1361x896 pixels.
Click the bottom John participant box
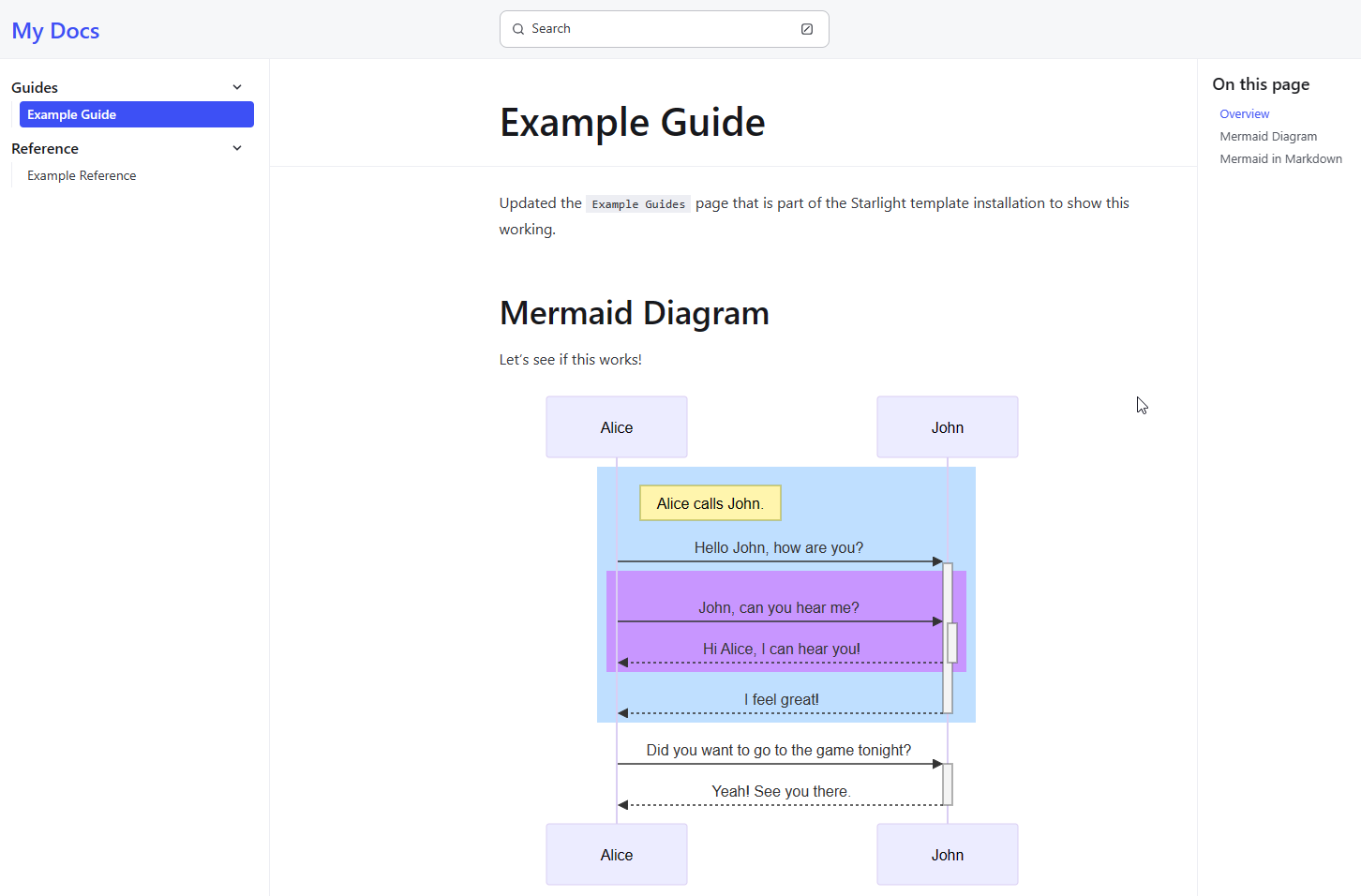(948, 855)
